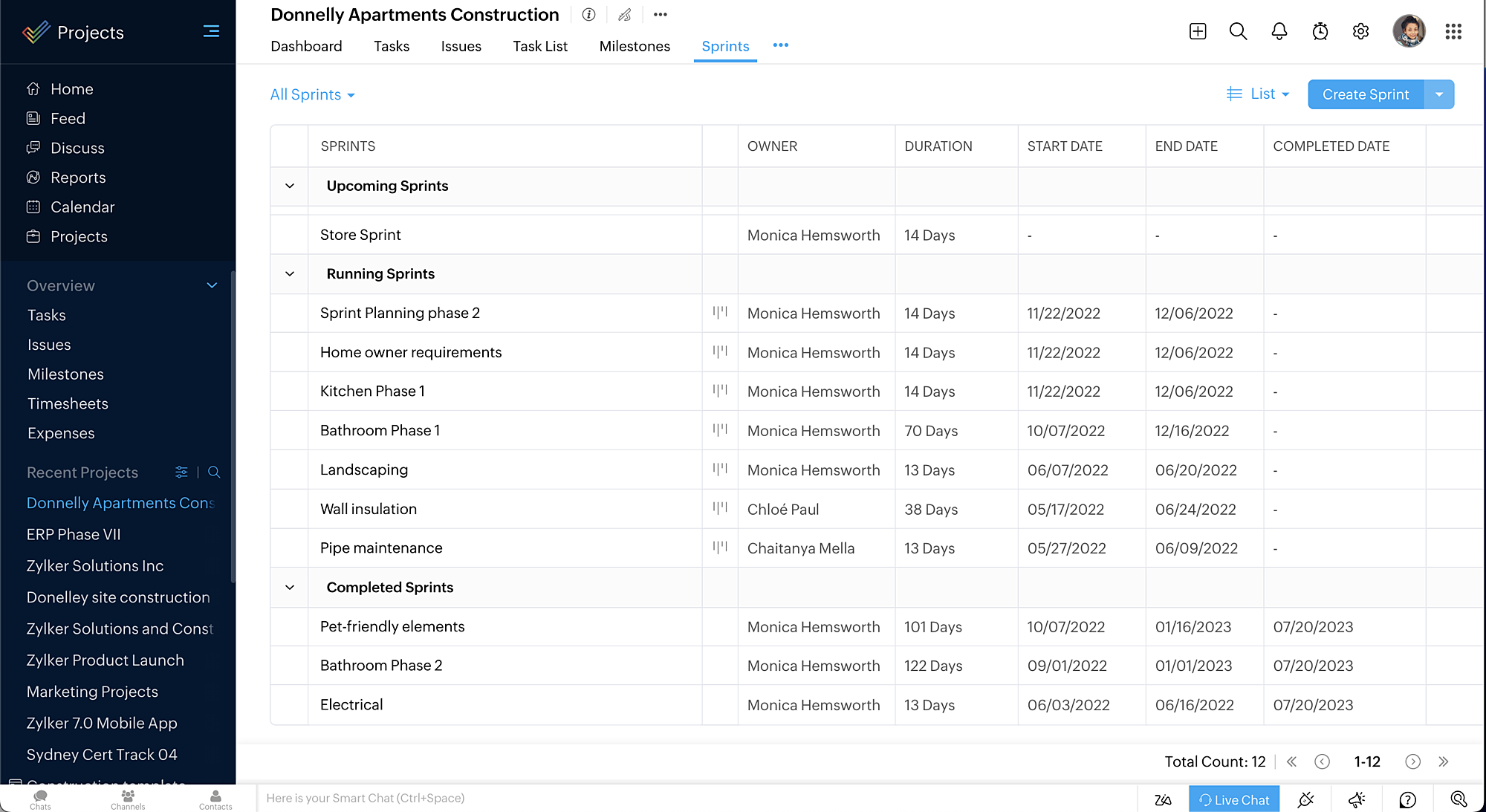This screenshot has width=1486, height=812.
Task: Open the Live Chat button
Action: pyautogui.click(x=1233, y=799)
